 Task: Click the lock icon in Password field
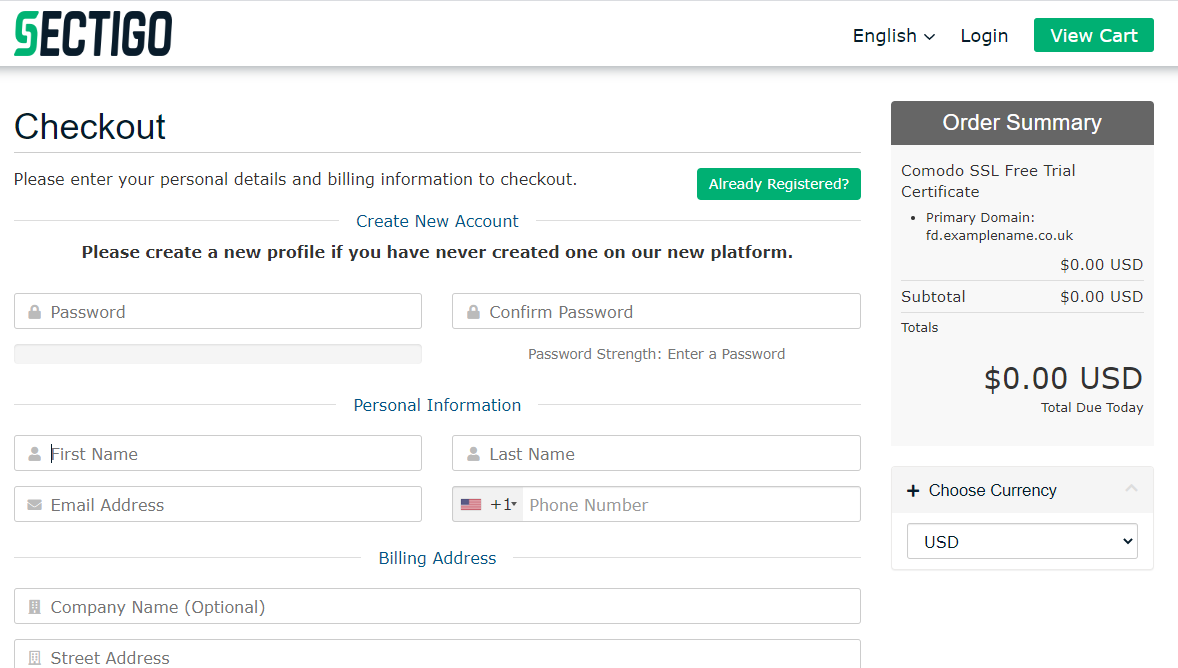(x=35, y=312)
